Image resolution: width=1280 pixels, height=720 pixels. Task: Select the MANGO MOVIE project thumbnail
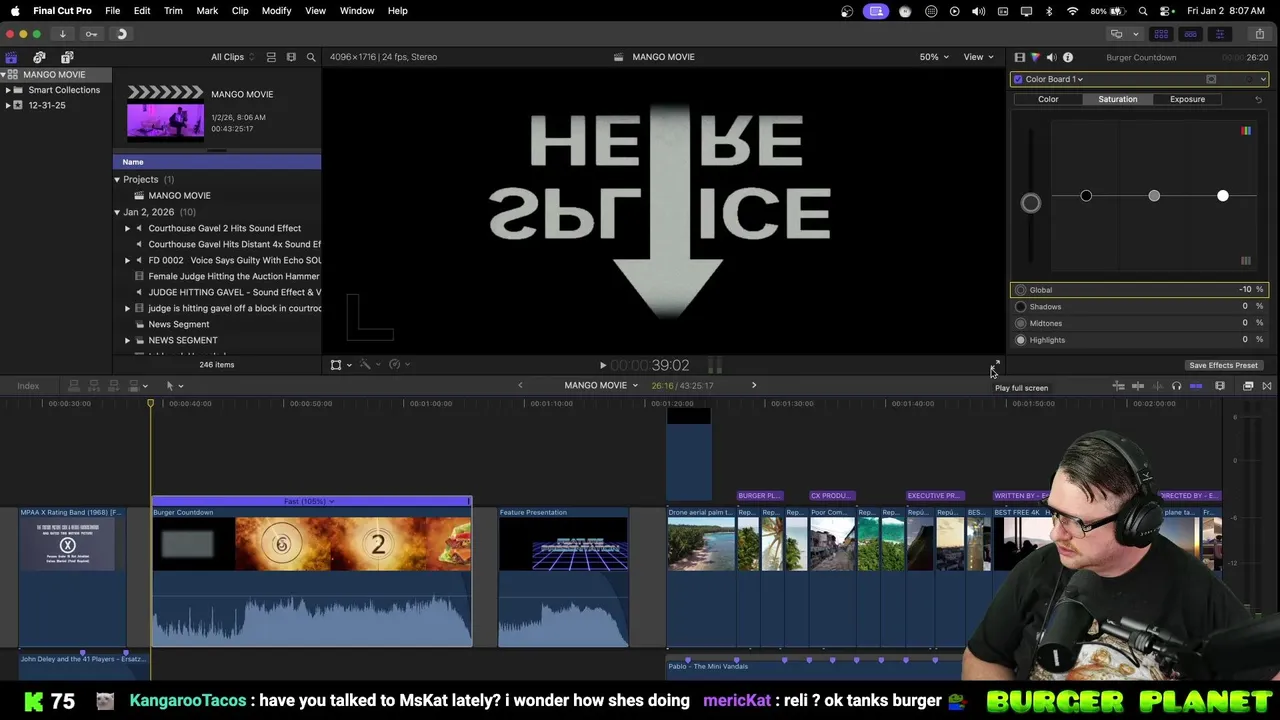(165, 112)
